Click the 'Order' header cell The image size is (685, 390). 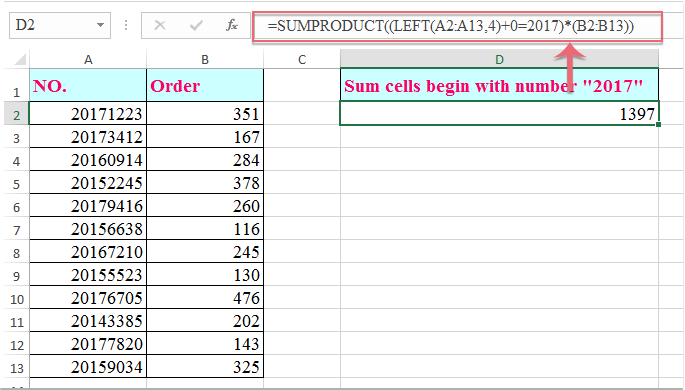205,86
